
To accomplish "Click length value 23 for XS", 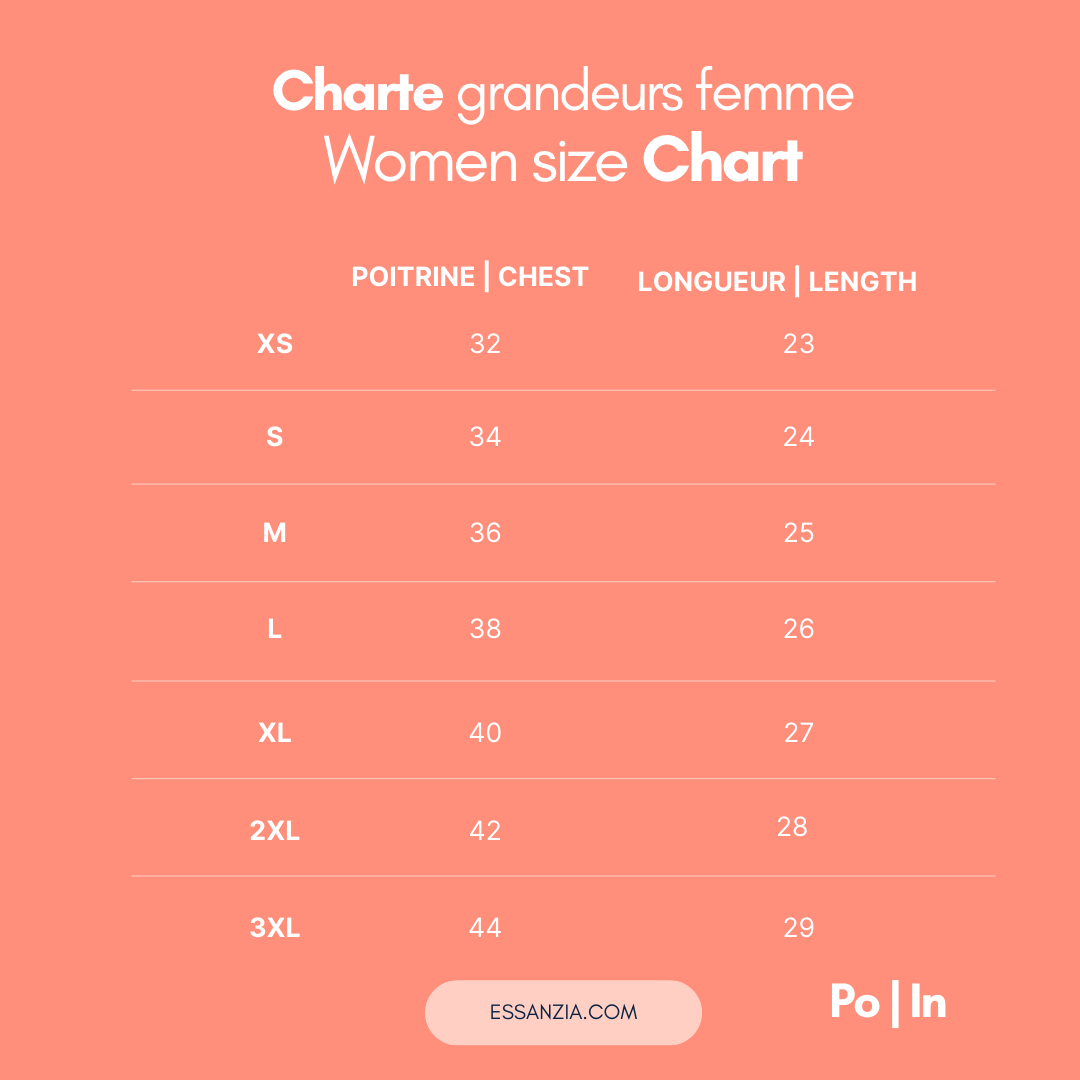I will click(x=799, y=344).
